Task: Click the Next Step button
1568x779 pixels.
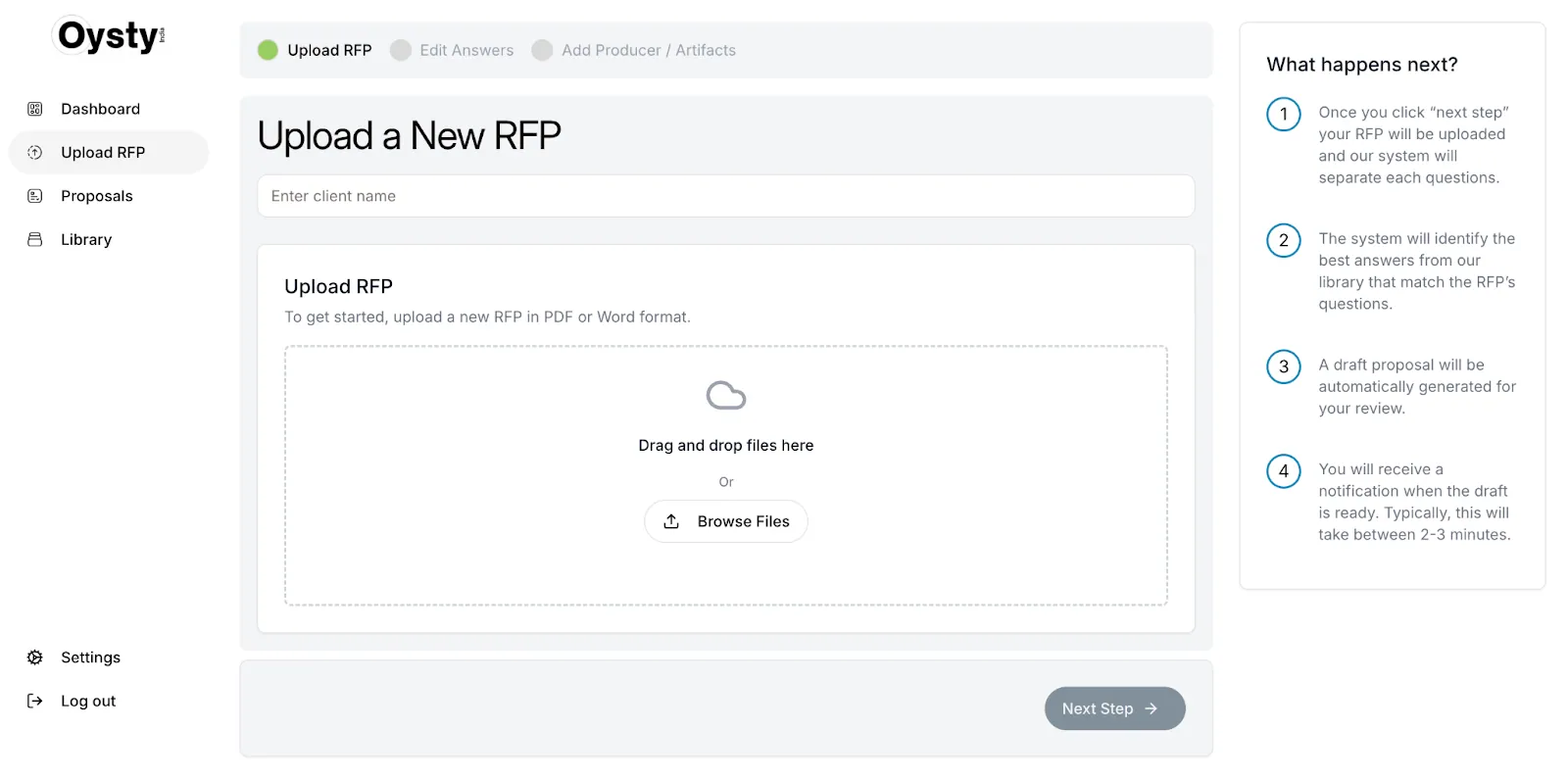Action: (x=1115, y=708)
